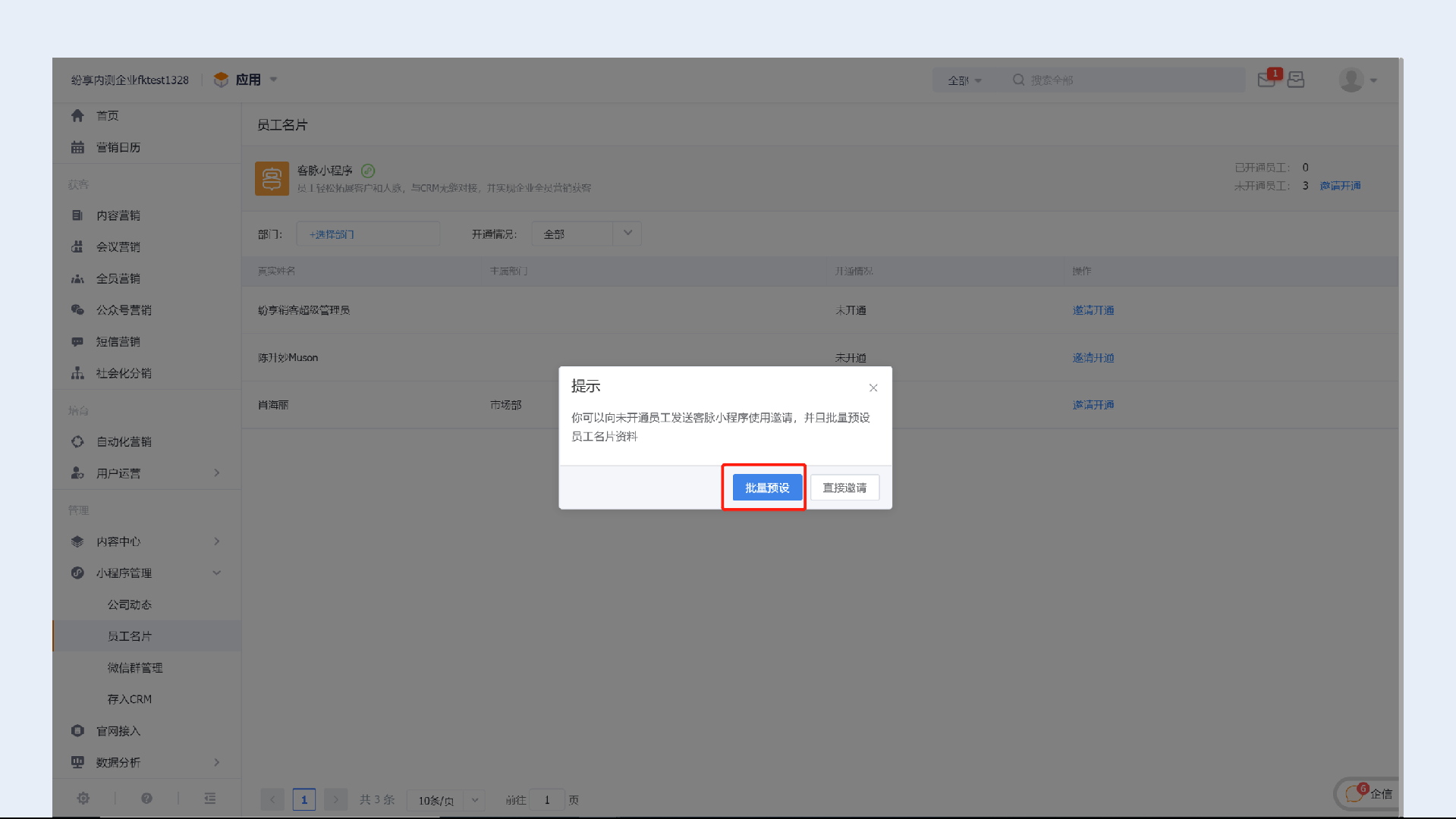Select 微信群管理 menu item

pos(135,667)
